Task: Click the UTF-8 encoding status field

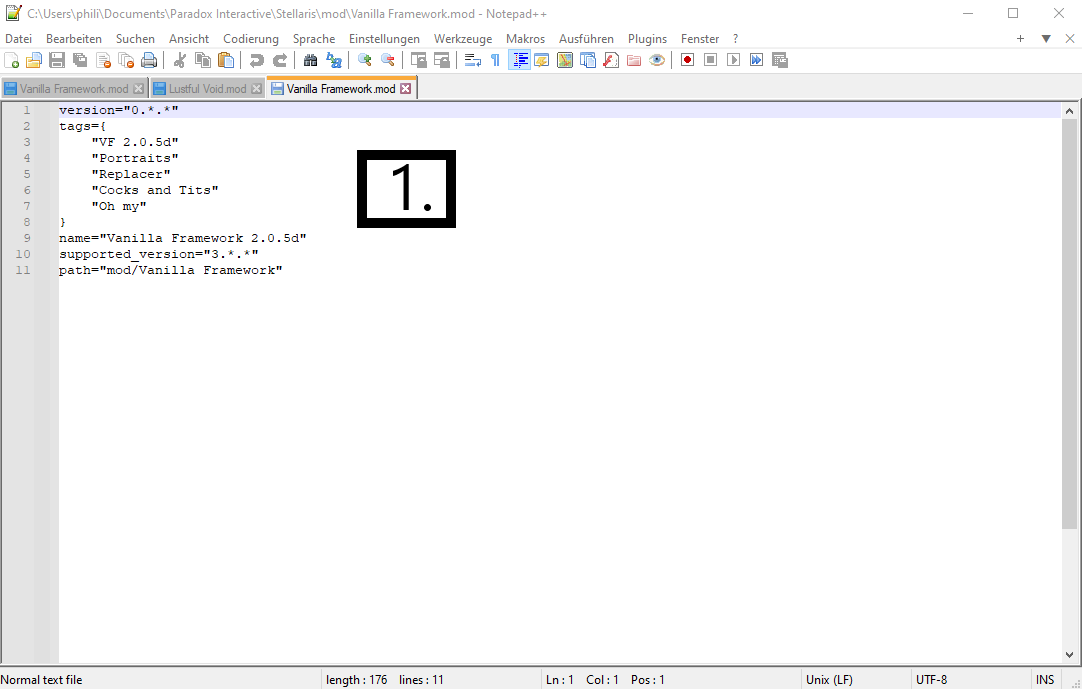Action: [932, 680]
